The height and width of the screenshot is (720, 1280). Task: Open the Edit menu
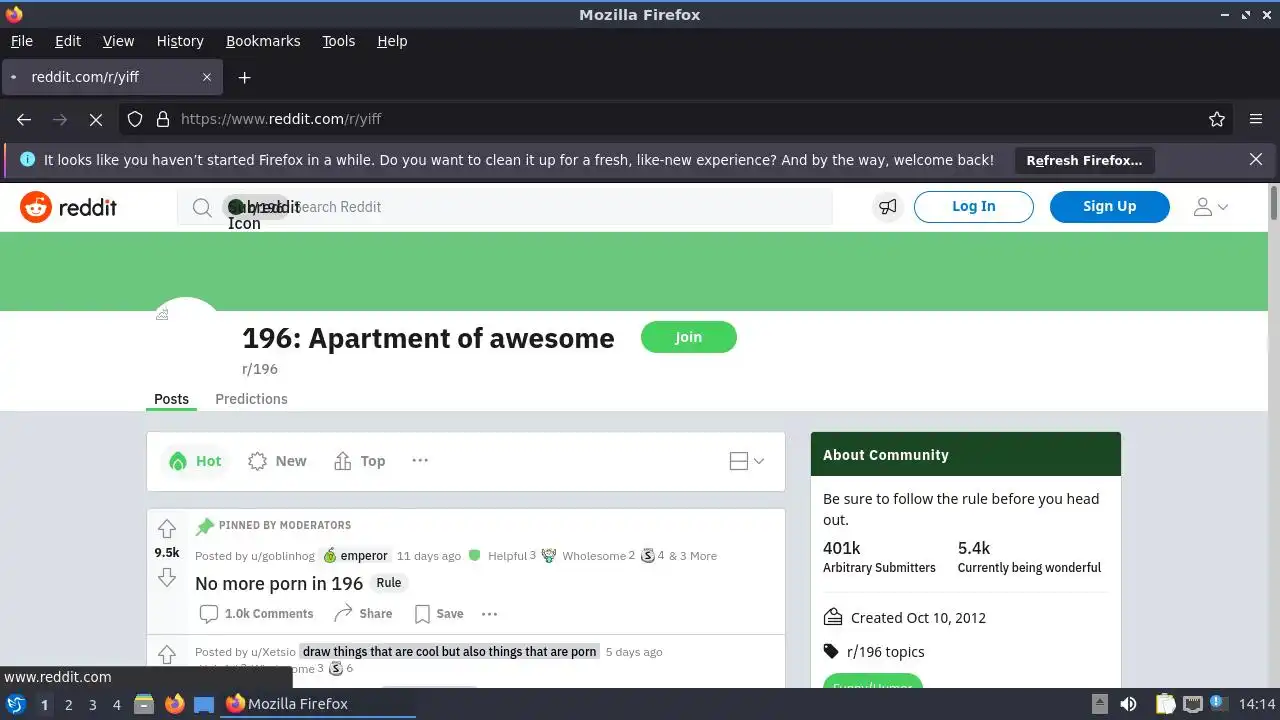click(x=68, y=41)
